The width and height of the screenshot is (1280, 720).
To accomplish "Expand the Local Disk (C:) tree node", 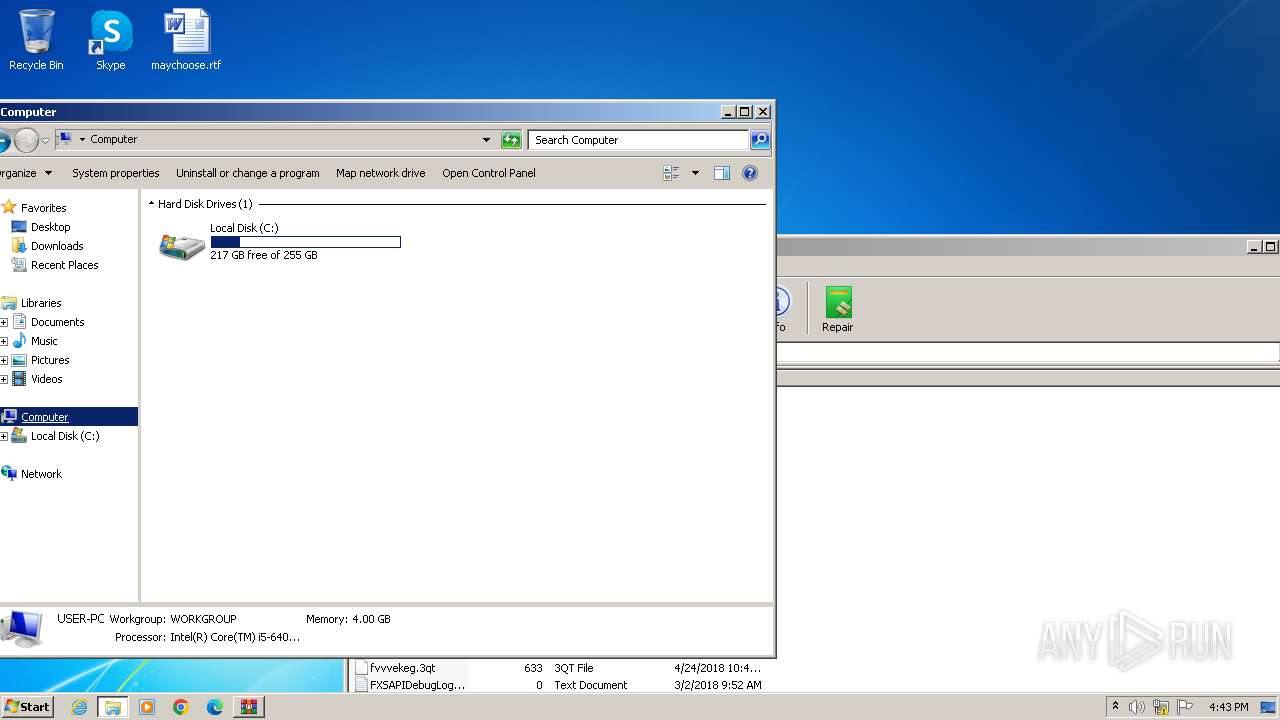I will [x=4, y=436].
